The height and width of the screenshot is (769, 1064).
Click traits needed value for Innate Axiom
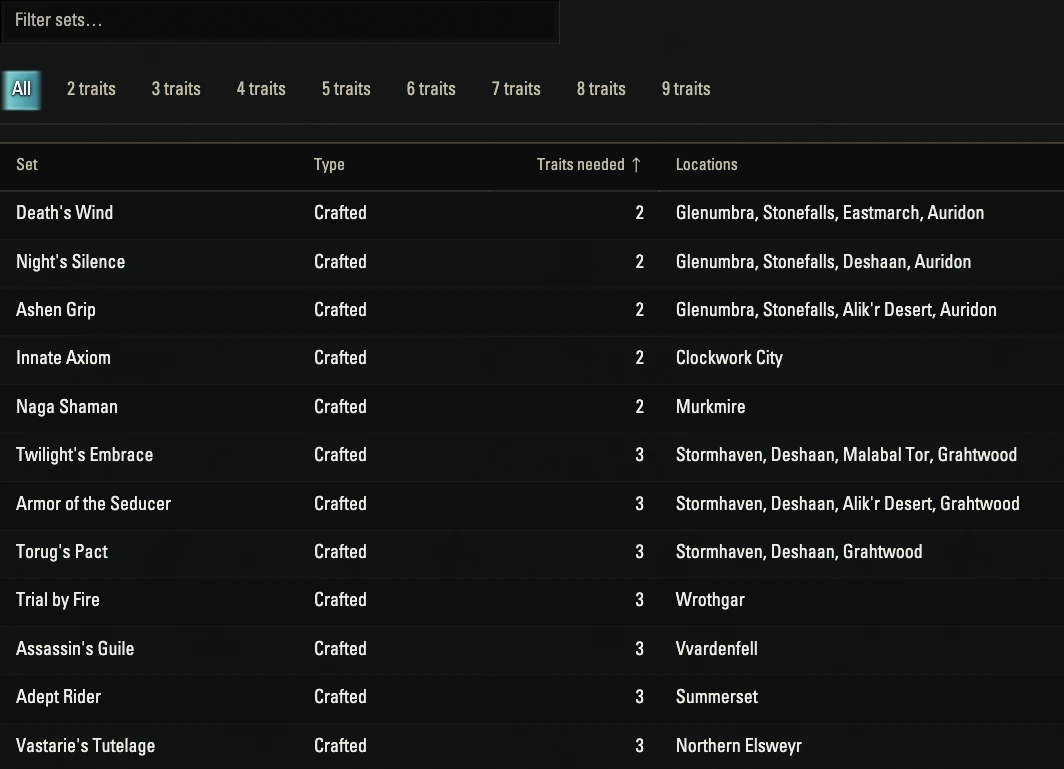pos(639,358)
